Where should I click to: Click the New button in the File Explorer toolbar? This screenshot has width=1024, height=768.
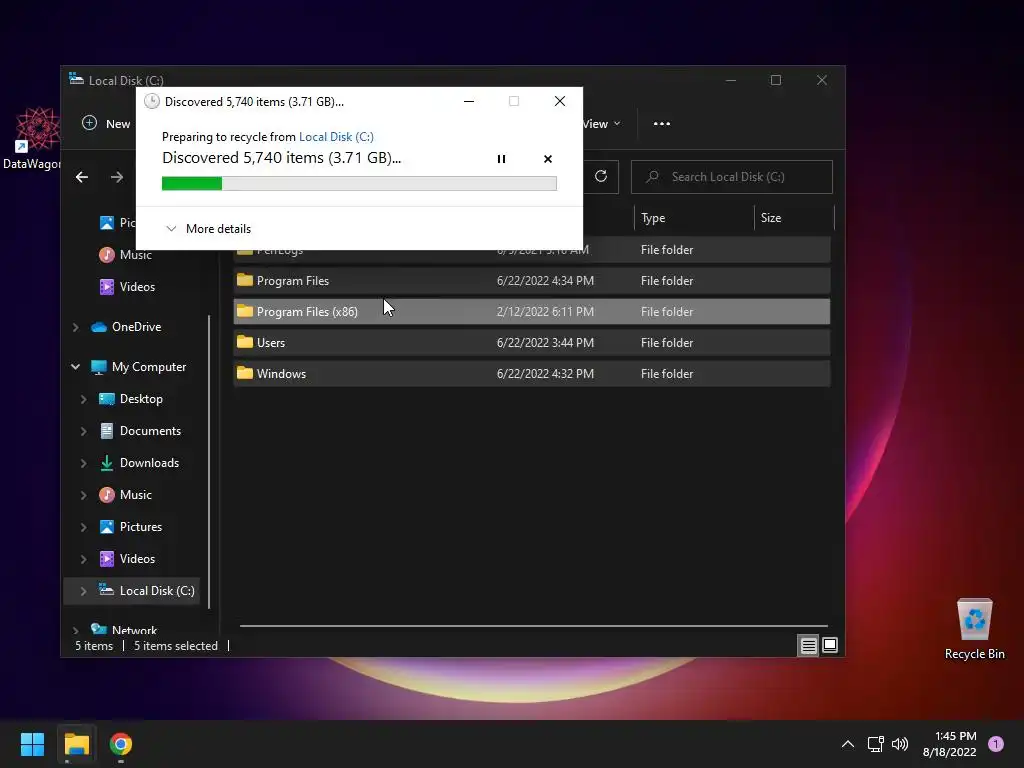[106, 123]
